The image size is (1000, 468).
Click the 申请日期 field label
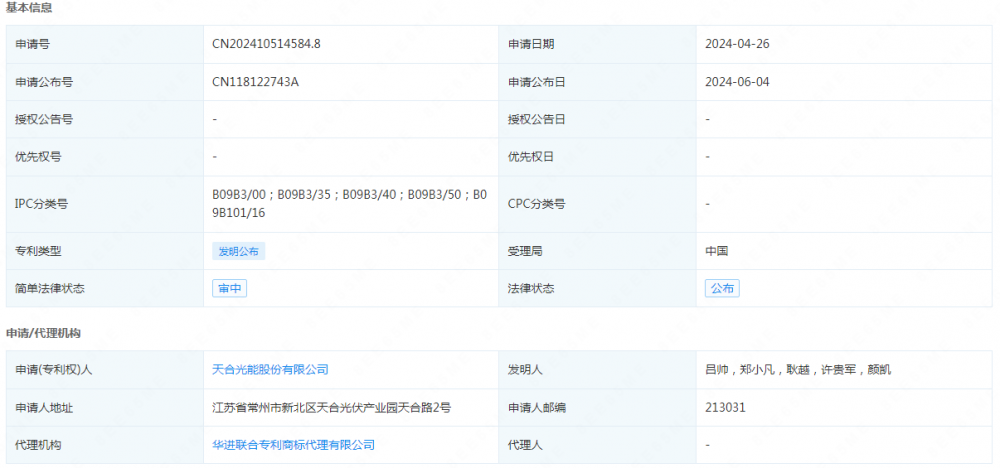coord(531,44)
